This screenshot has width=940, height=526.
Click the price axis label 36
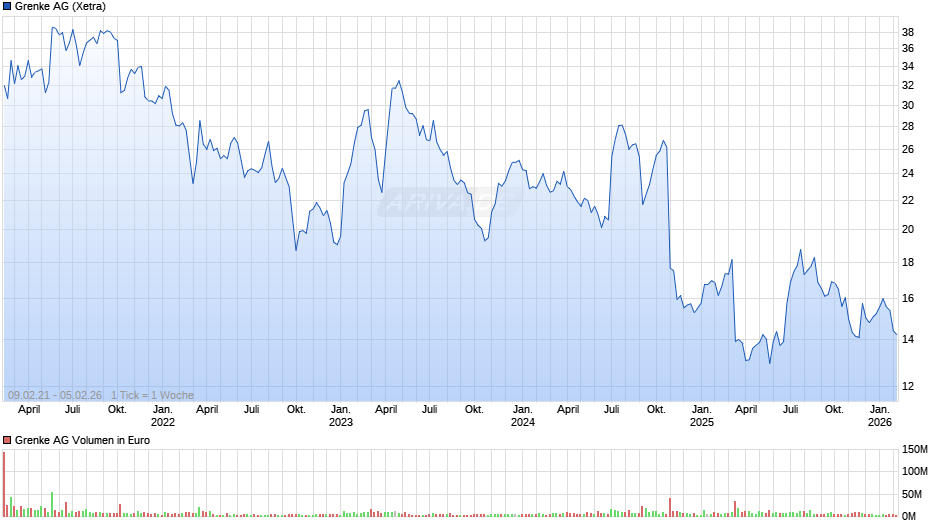tap(908, 49)
